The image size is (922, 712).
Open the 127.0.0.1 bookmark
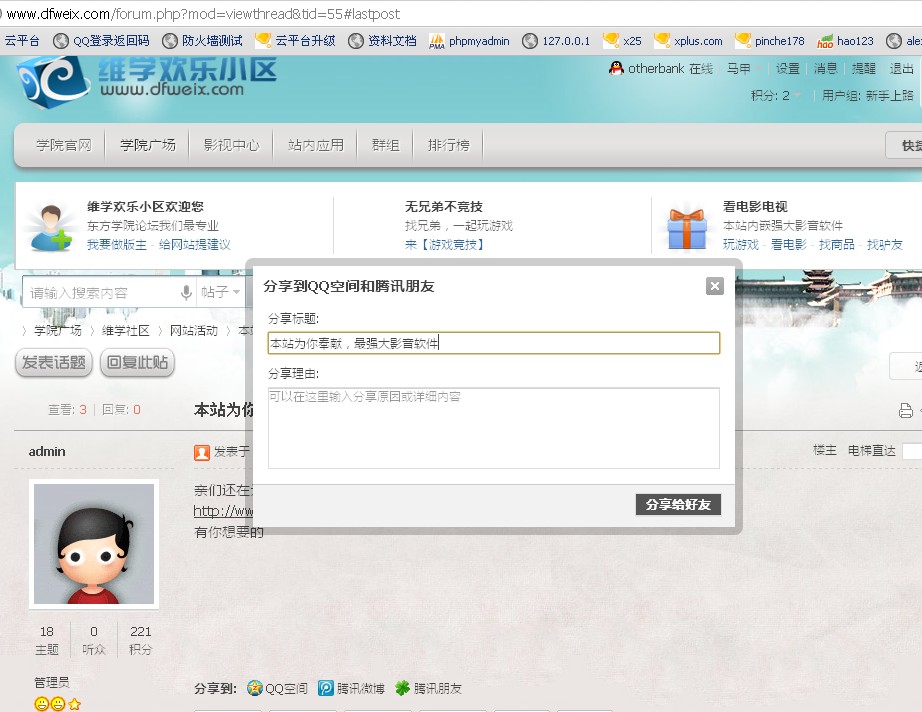coord(556,41)
